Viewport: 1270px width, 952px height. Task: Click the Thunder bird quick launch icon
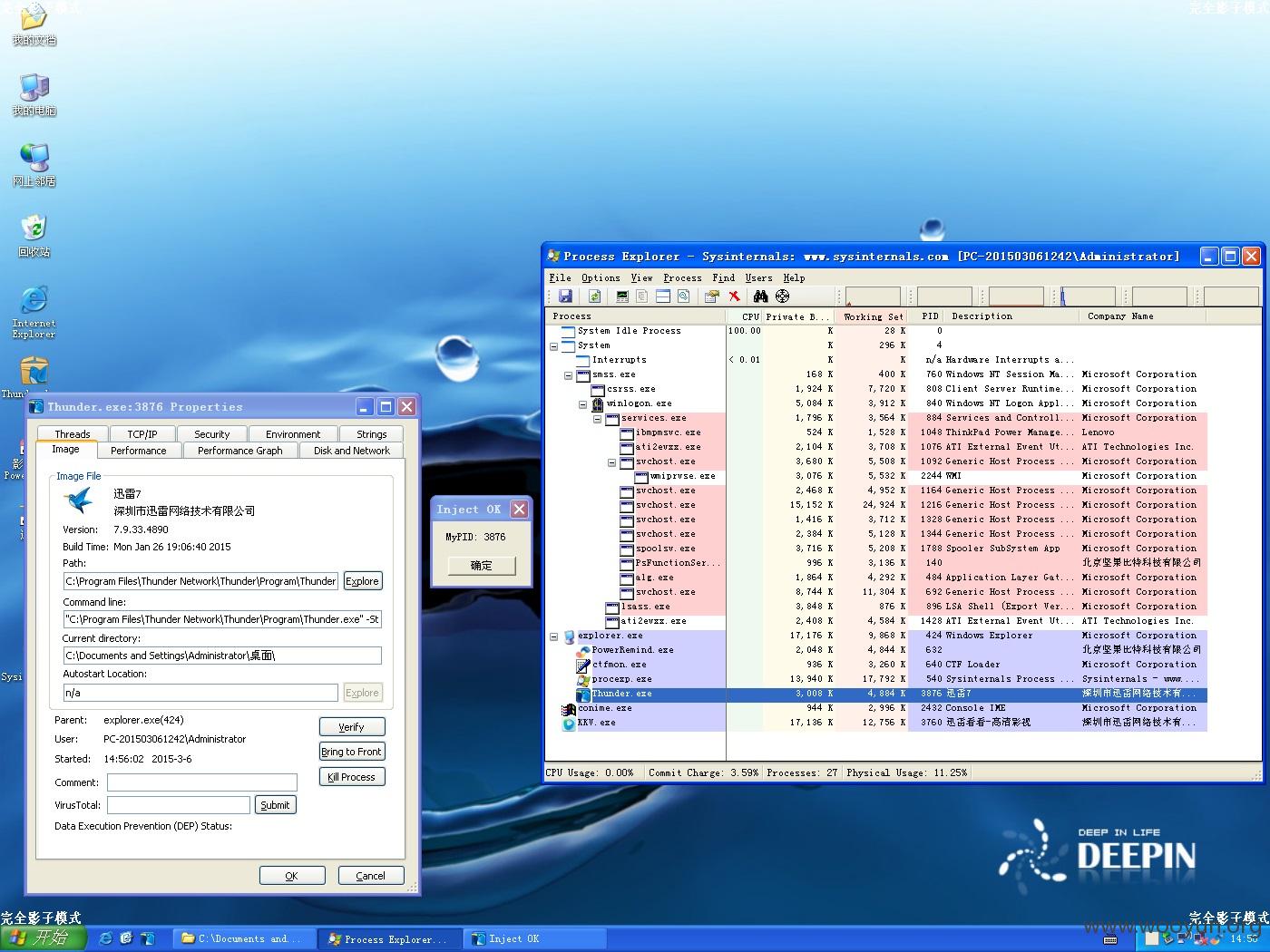pos(147,938)
